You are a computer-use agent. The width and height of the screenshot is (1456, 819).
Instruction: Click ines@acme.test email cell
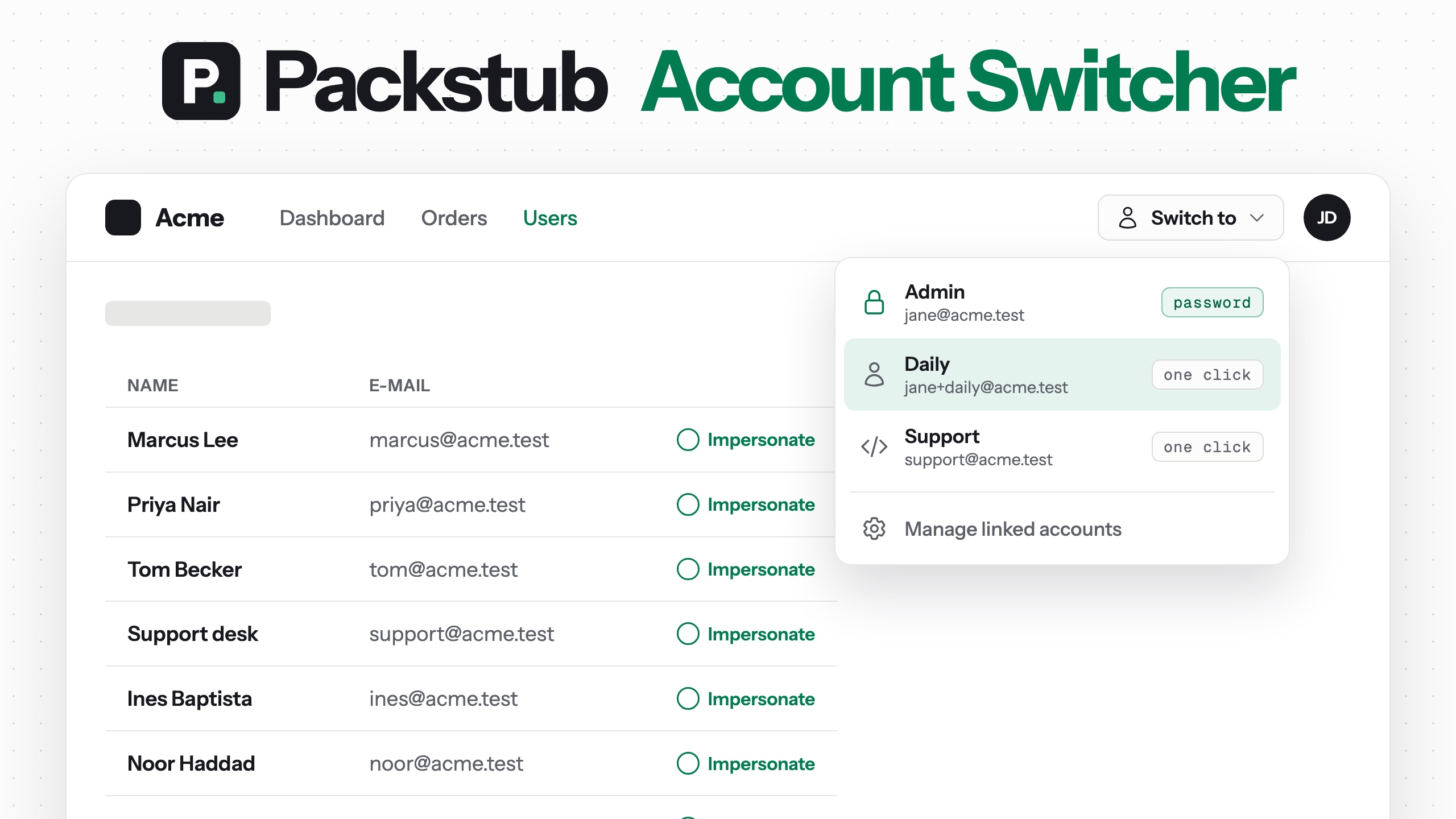tap(443, 698)
